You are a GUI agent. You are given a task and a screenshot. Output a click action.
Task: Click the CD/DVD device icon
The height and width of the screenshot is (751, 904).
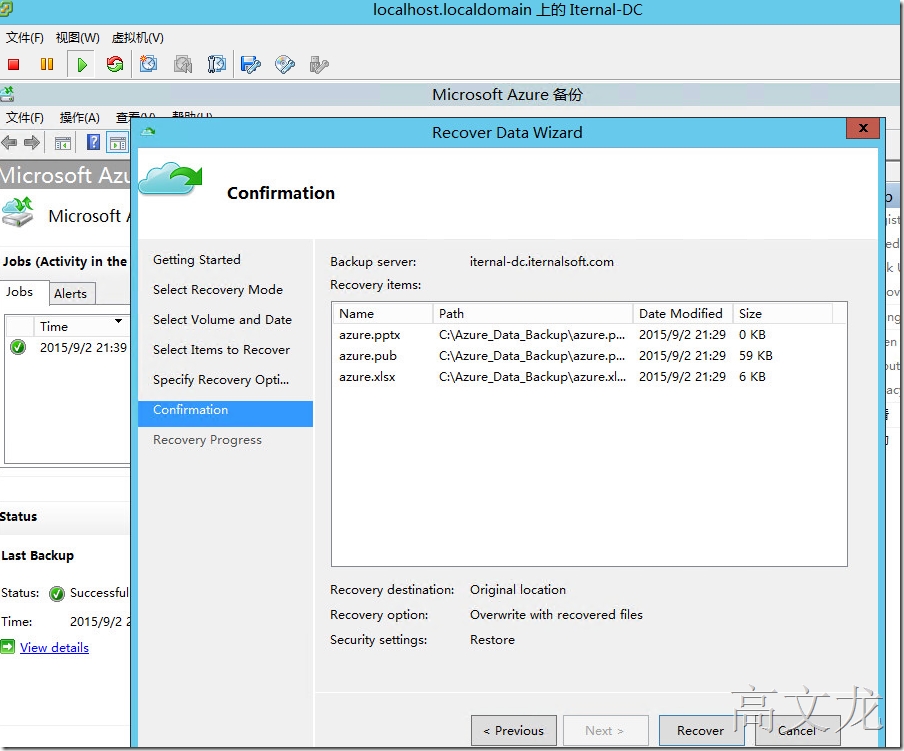pos(285,64)
